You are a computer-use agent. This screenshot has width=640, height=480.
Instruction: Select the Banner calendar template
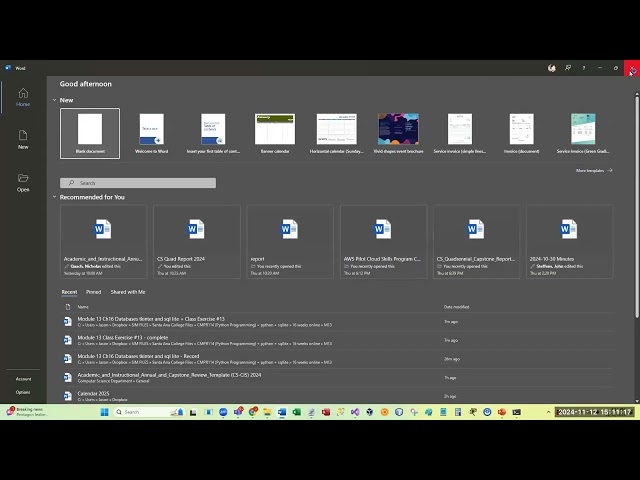(275, 133)
